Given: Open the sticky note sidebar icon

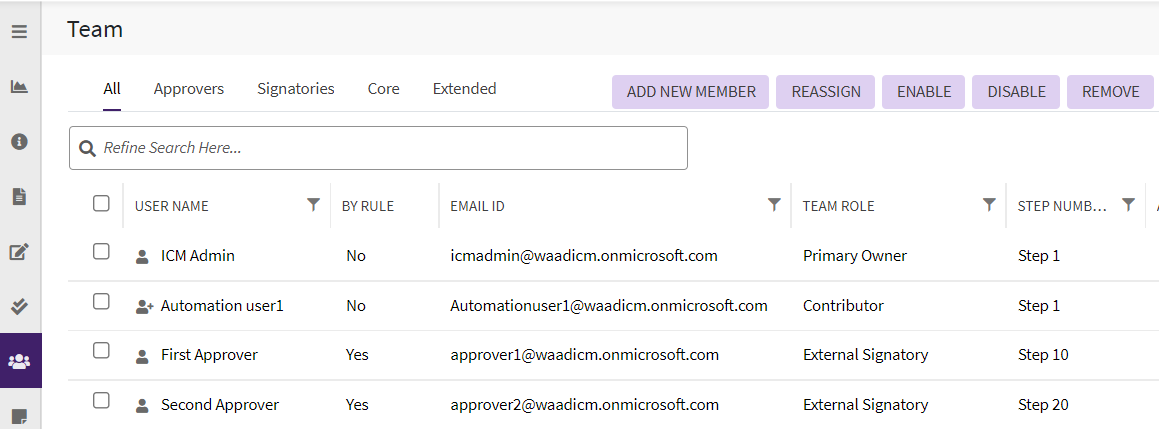Looking at the screenshot, I should coord(19,415).
